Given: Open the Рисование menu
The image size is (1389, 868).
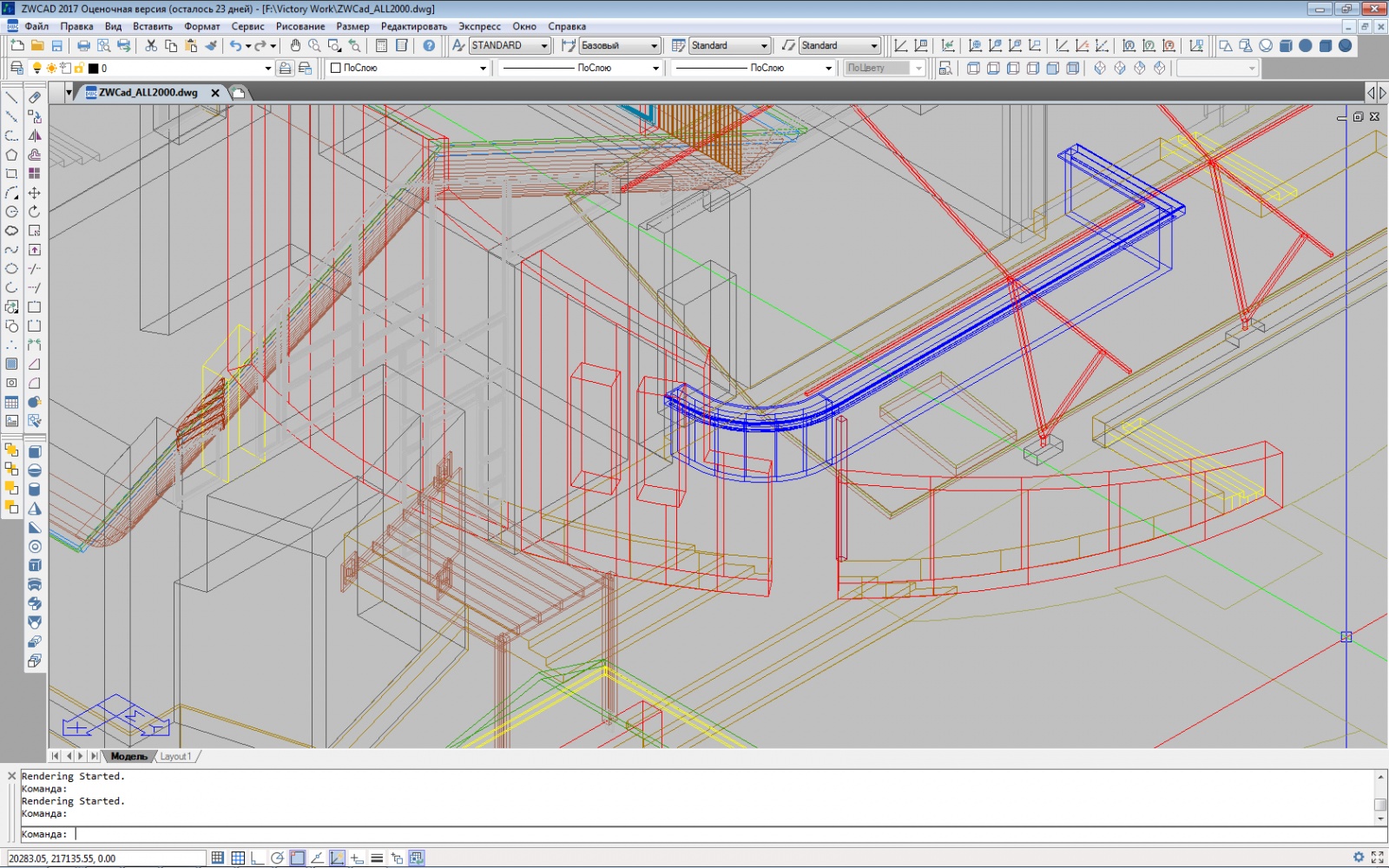Looking at the screenshot, I should [x=300, y=26].
